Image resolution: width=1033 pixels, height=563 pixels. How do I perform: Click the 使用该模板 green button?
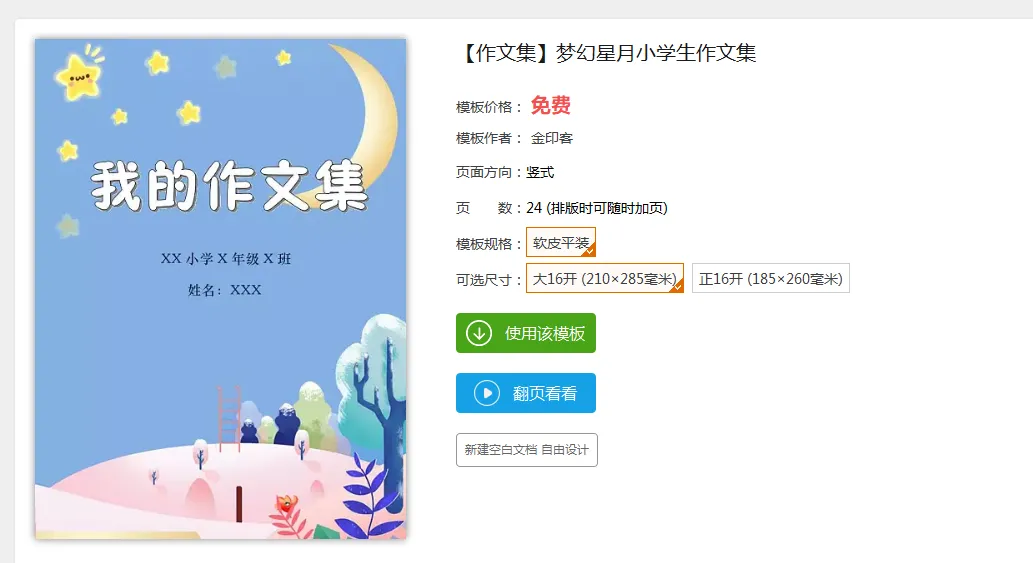(x=526, y=333)
